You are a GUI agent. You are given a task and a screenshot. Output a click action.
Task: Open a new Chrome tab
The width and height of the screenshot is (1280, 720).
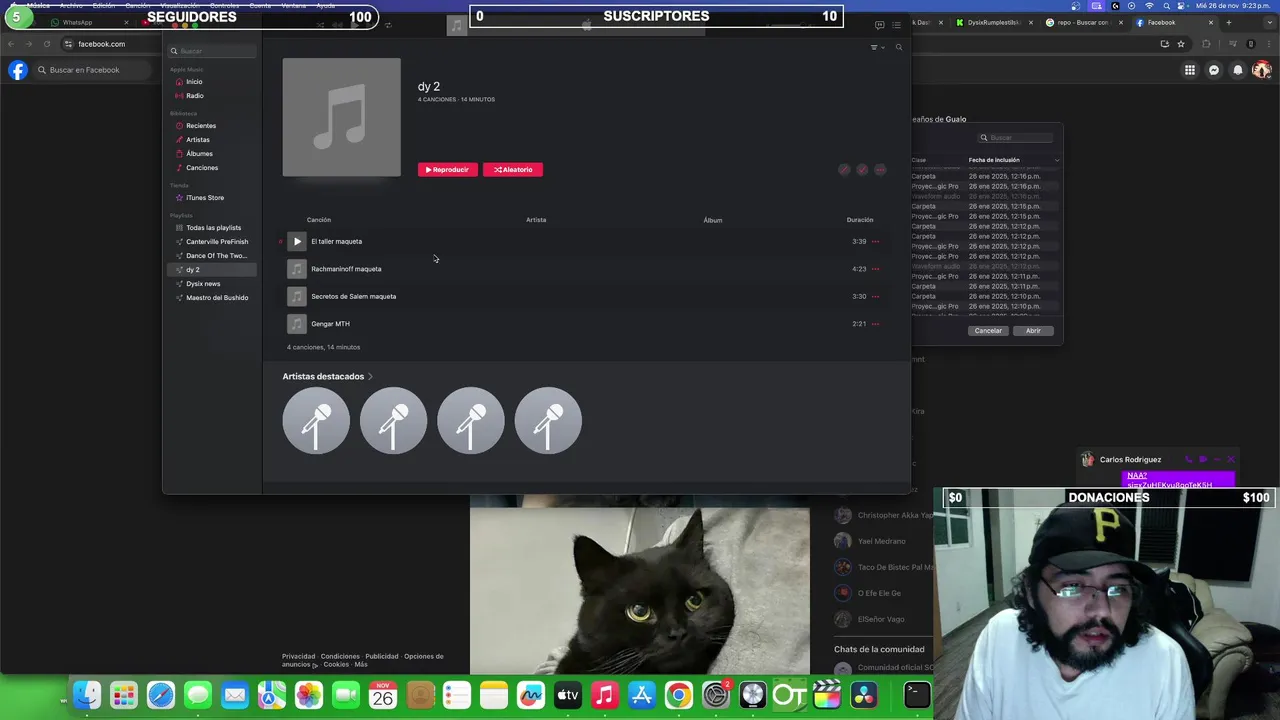pos(1230,22)
